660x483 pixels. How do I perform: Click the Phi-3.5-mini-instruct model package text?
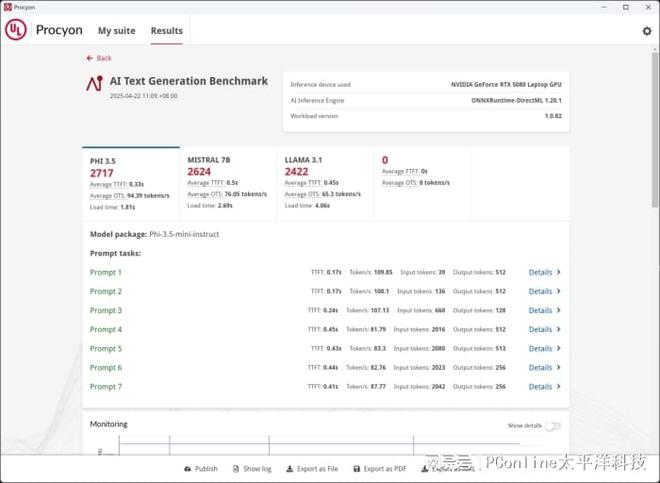(x=184, y=234)
